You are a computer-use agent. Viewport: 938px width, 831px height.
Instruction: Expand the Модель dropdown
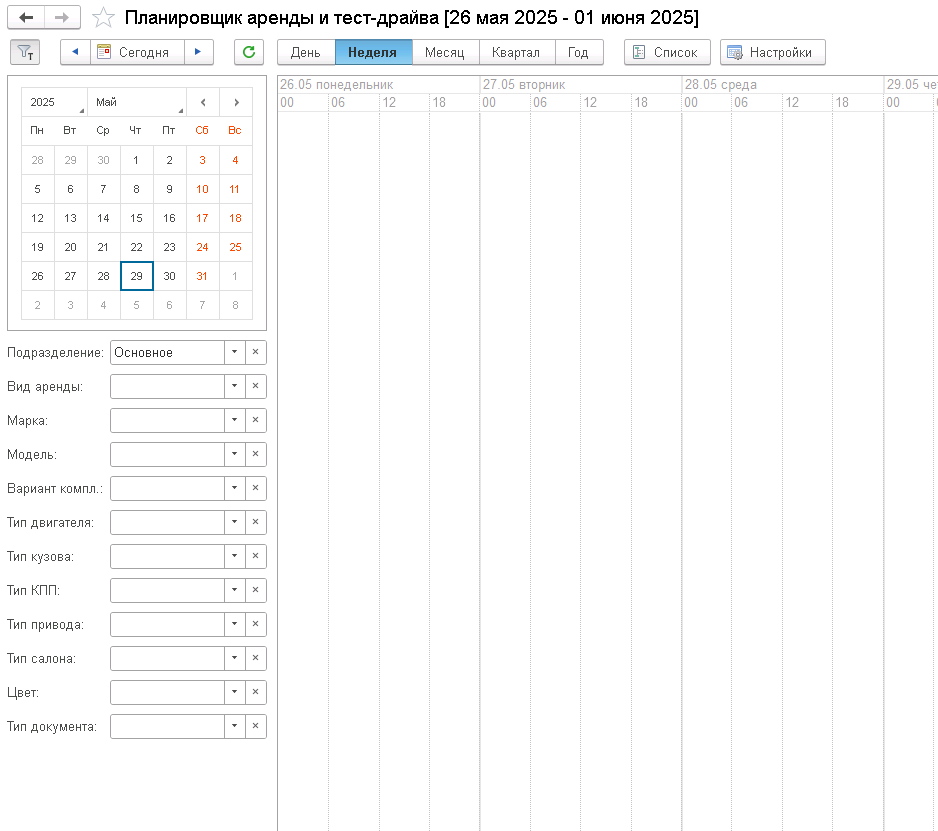pos(234,454)
